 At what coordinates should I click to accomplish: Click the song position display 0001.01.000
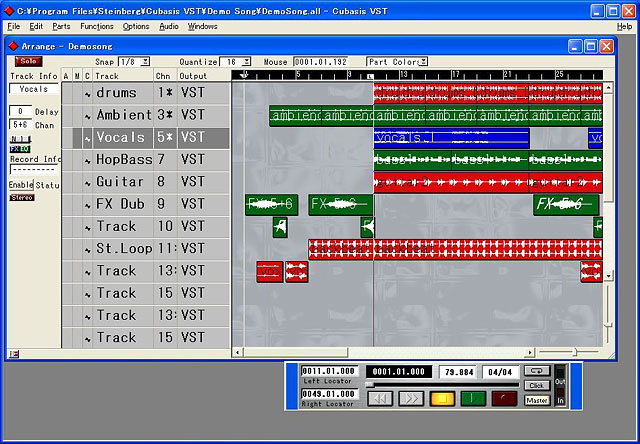point(399,371)
